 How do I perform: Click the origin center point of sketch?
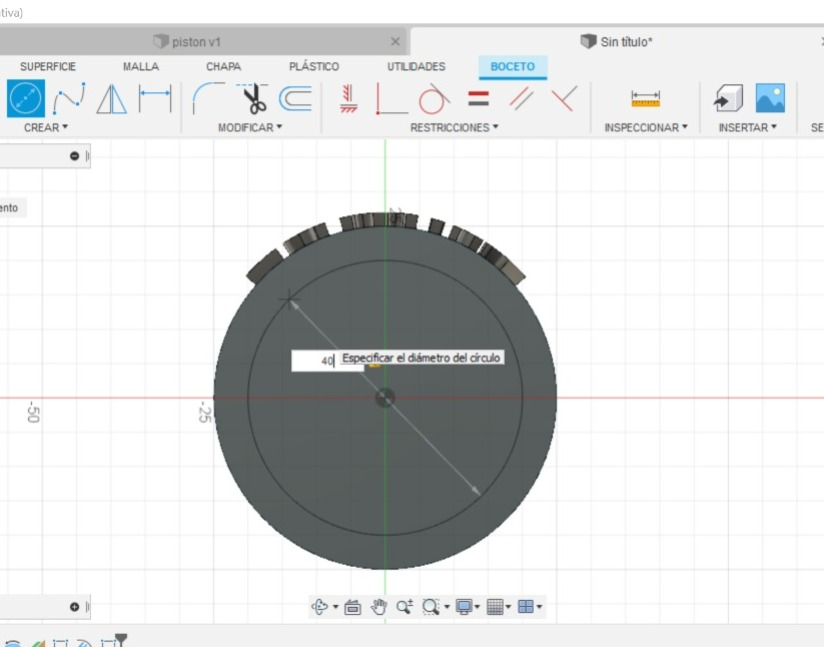point(385,398)
